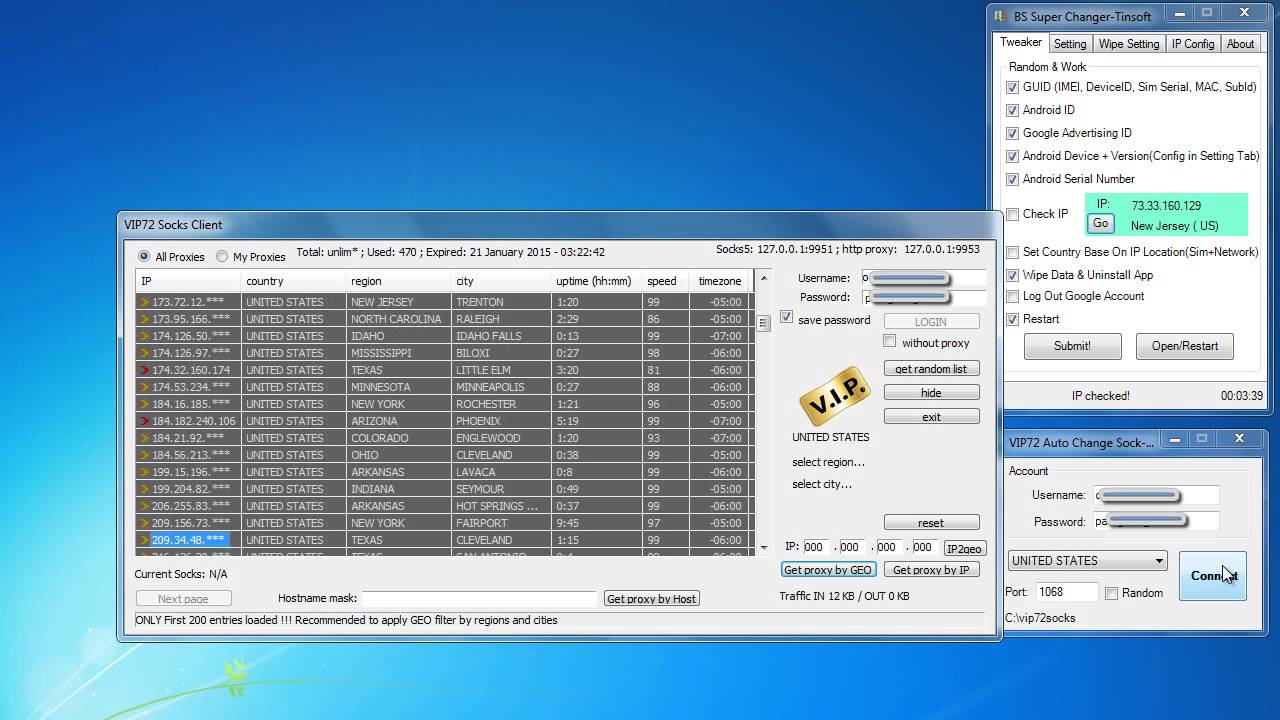Sort proxy list by uptime (hh:mm) header
The image size is (1280, 720).
(596, 281)
